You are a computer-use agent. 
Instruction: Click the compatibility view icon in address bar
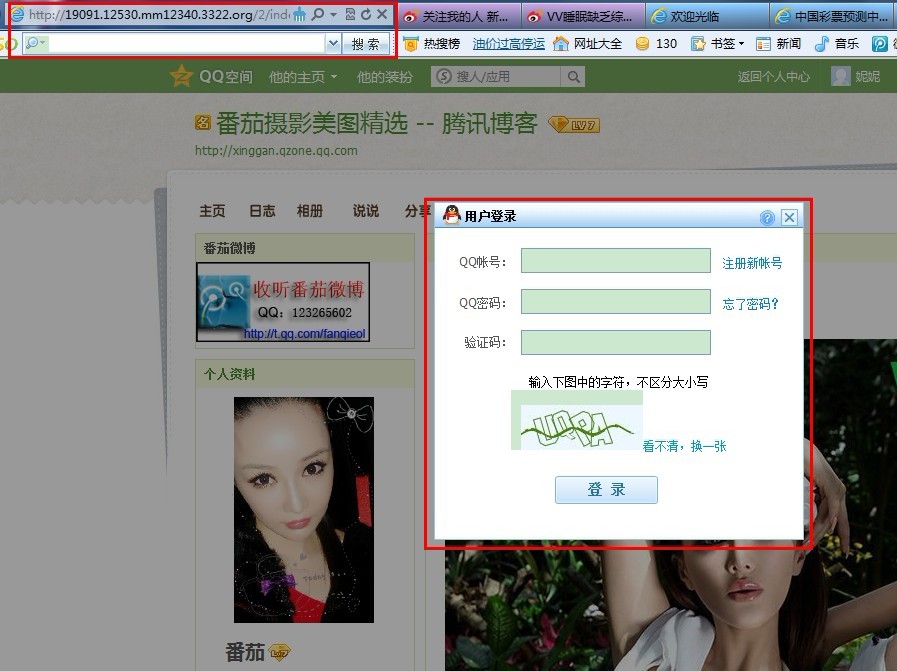351,14
